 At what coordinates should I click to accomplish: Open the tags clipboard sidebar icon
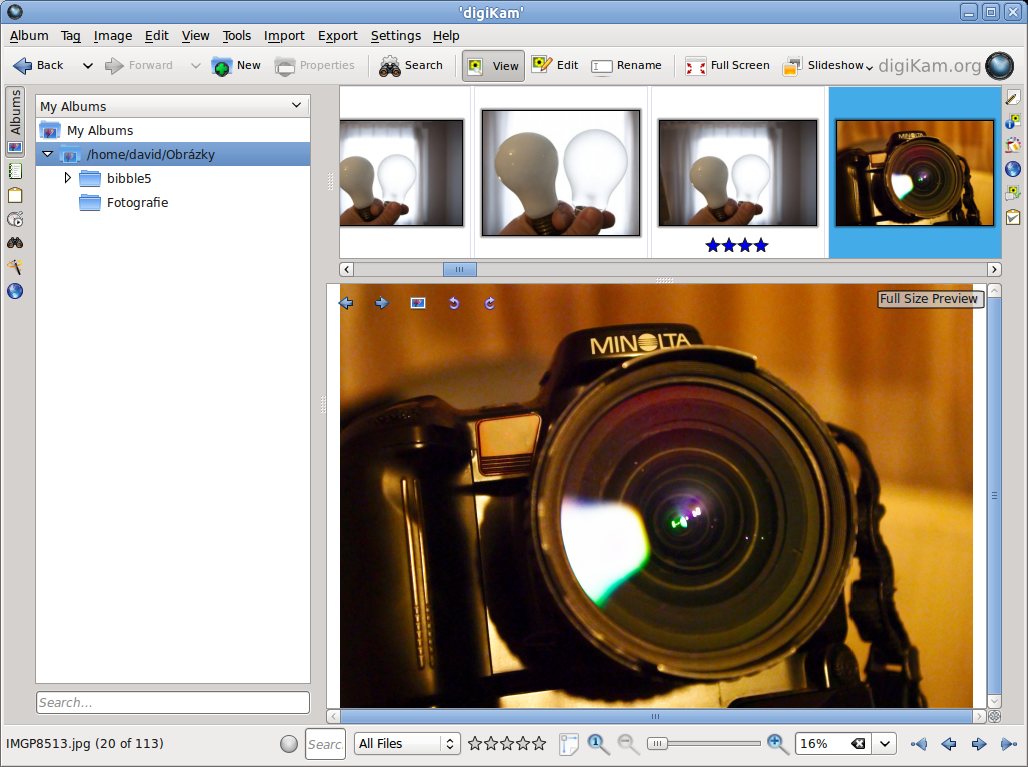(15, 195)
